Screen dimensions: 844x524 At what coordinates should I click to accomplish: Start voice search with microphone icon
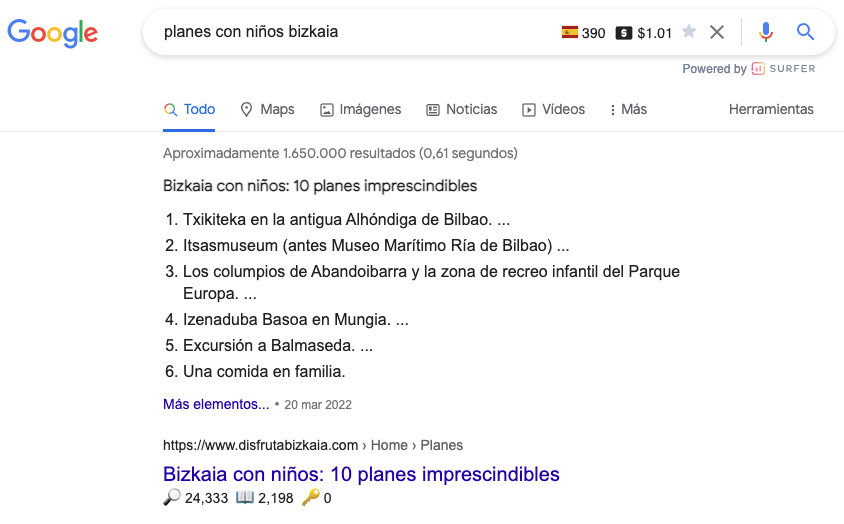pos(765,32)
